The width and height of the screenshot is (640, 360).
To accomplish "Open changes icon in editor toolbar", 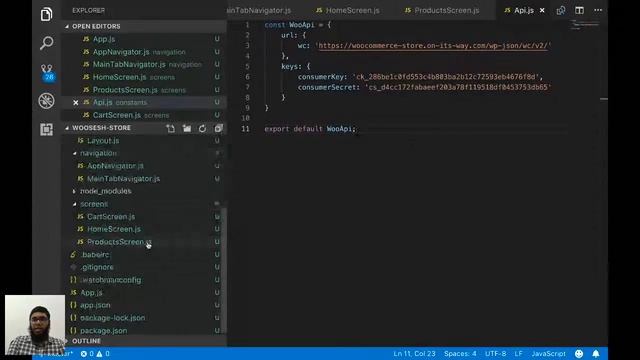I will click(561, 10).
